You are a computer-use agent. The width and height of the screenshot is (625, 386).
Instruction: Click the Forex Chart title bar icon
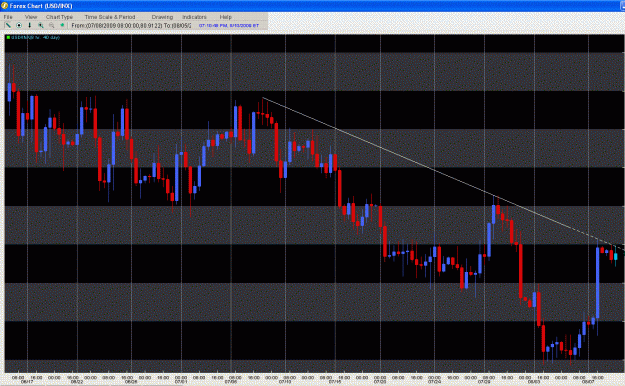(x=4, y=6)
